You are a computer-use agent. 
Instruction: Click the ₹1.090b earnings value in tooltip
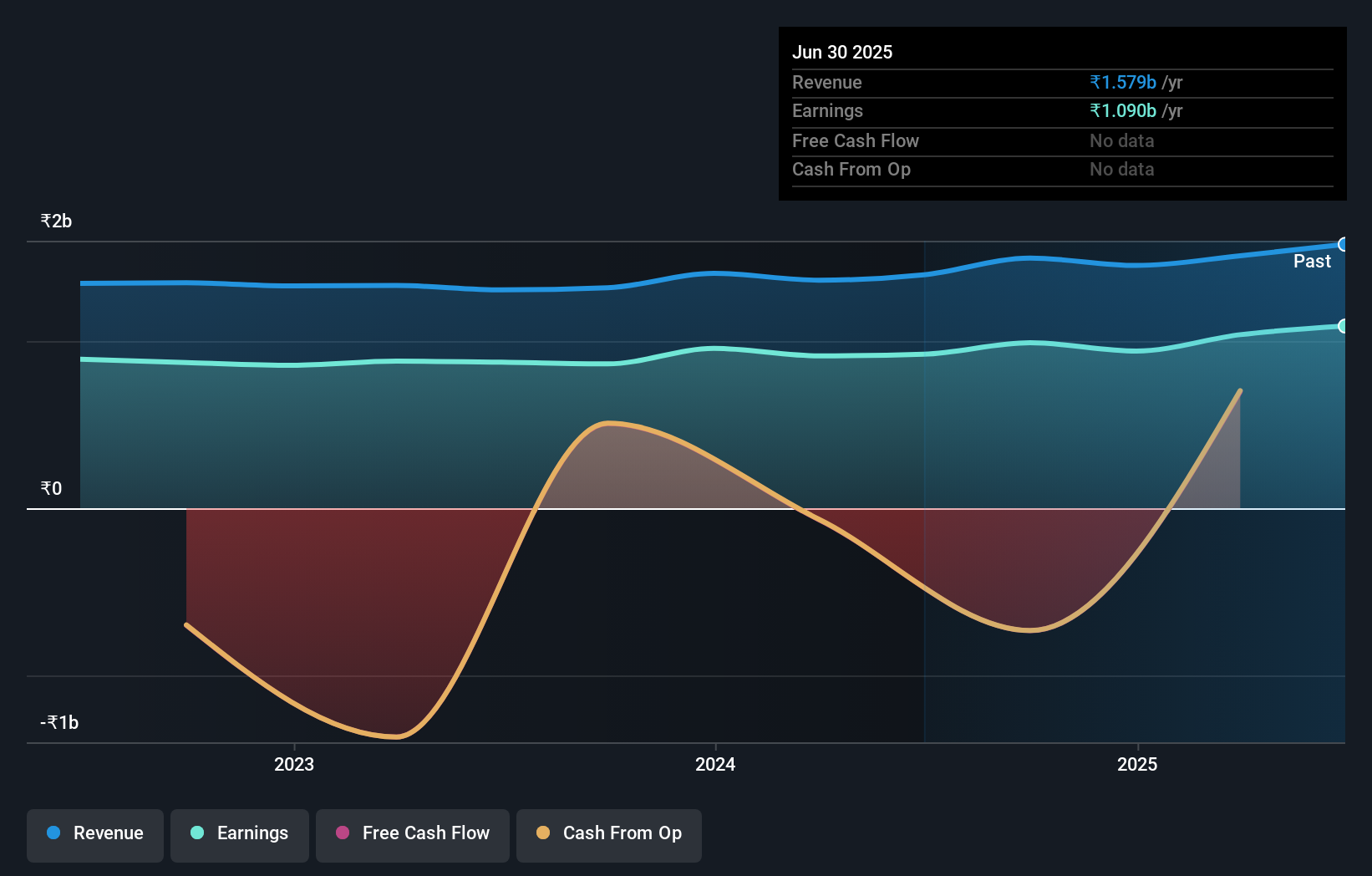coord(1123,110)
